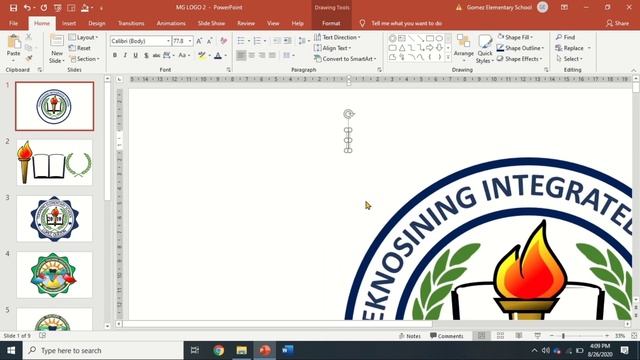Viewport: 640px width, 360px height.
Task: Open the font color picker arrow
Action: click(226, 55)
